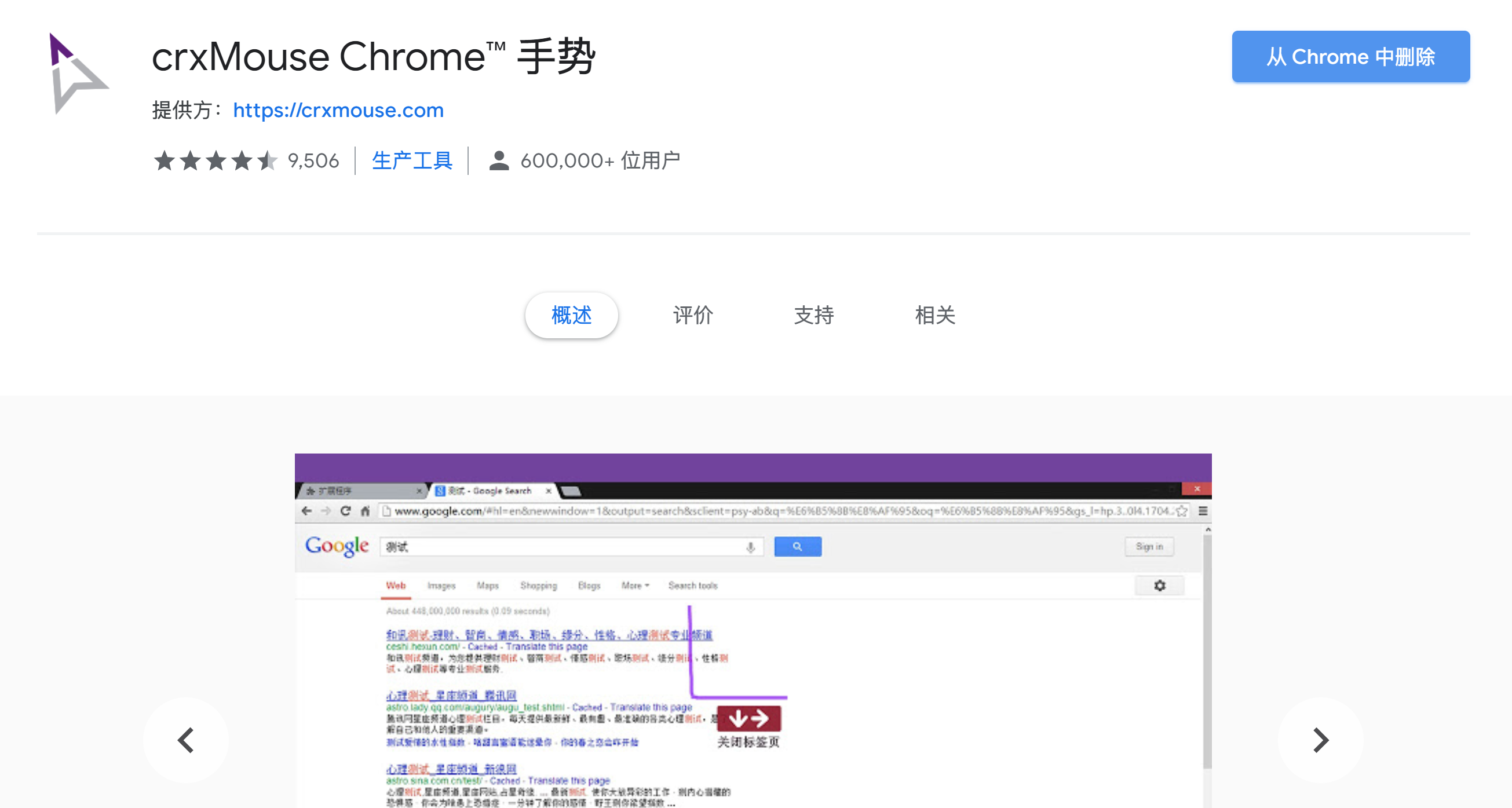This screenshot has height=808, width=1512.
Task: Select the 概述 tab
Action: click(571, 315)
